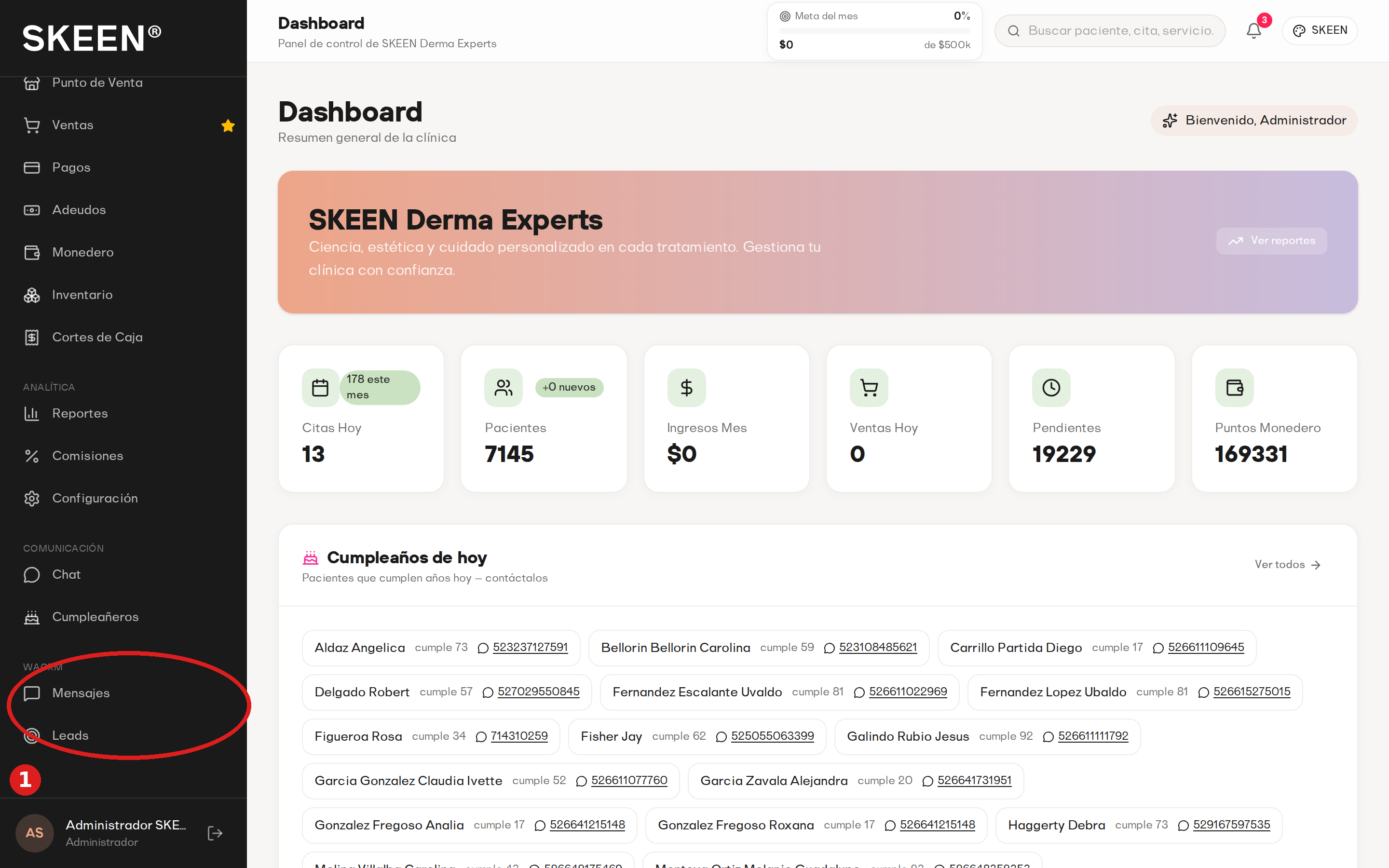This screenshot has width=1389, height=868.
Task: Click the Puntos Monedero wallet icon
Action: 1234,388
